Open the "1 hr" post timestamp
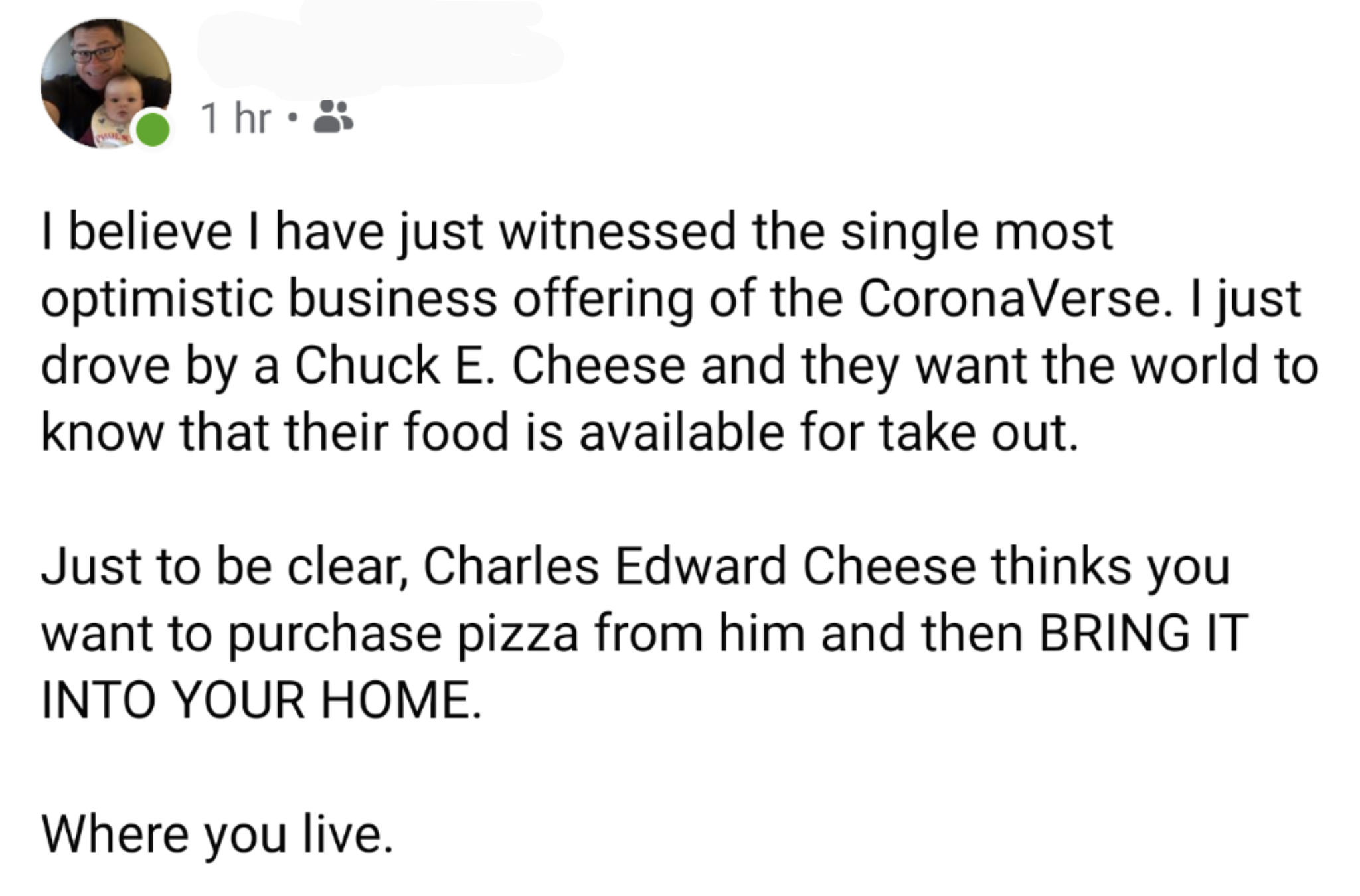 tap(236, 119)
